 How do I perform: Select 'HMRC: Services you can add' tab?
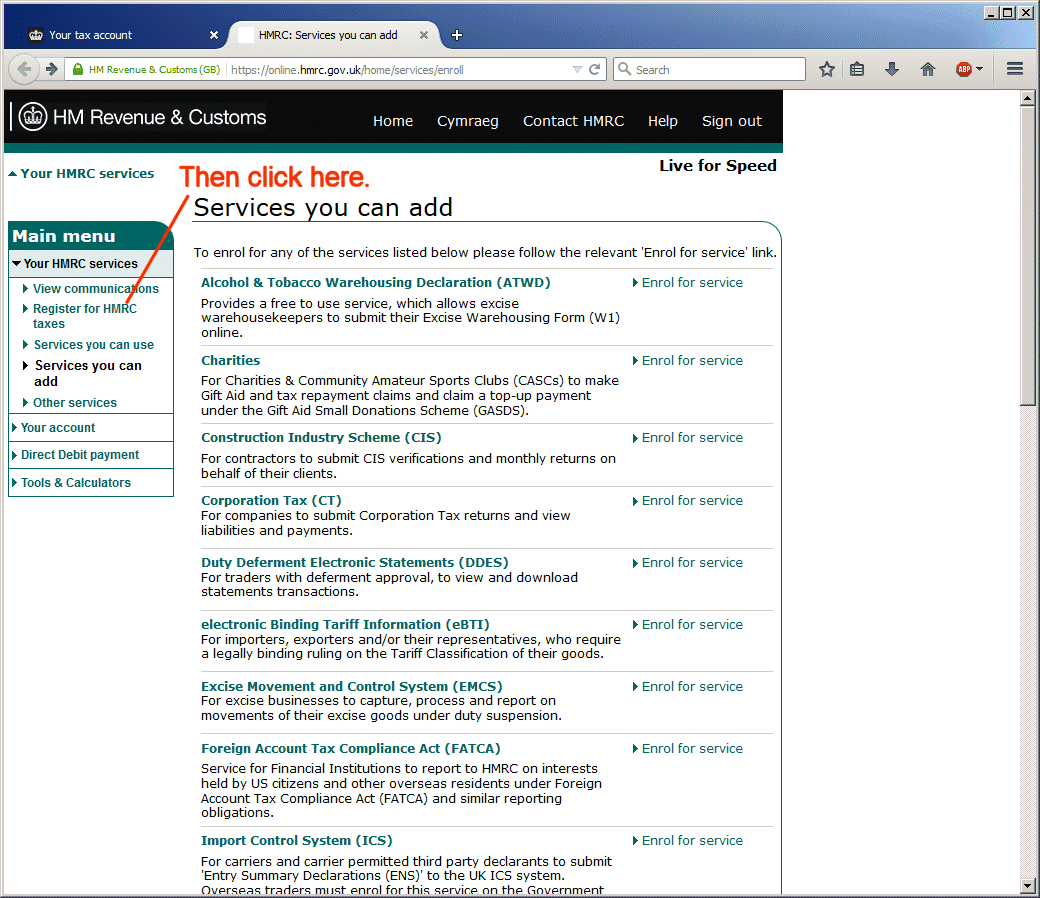(x=334, y=35)
